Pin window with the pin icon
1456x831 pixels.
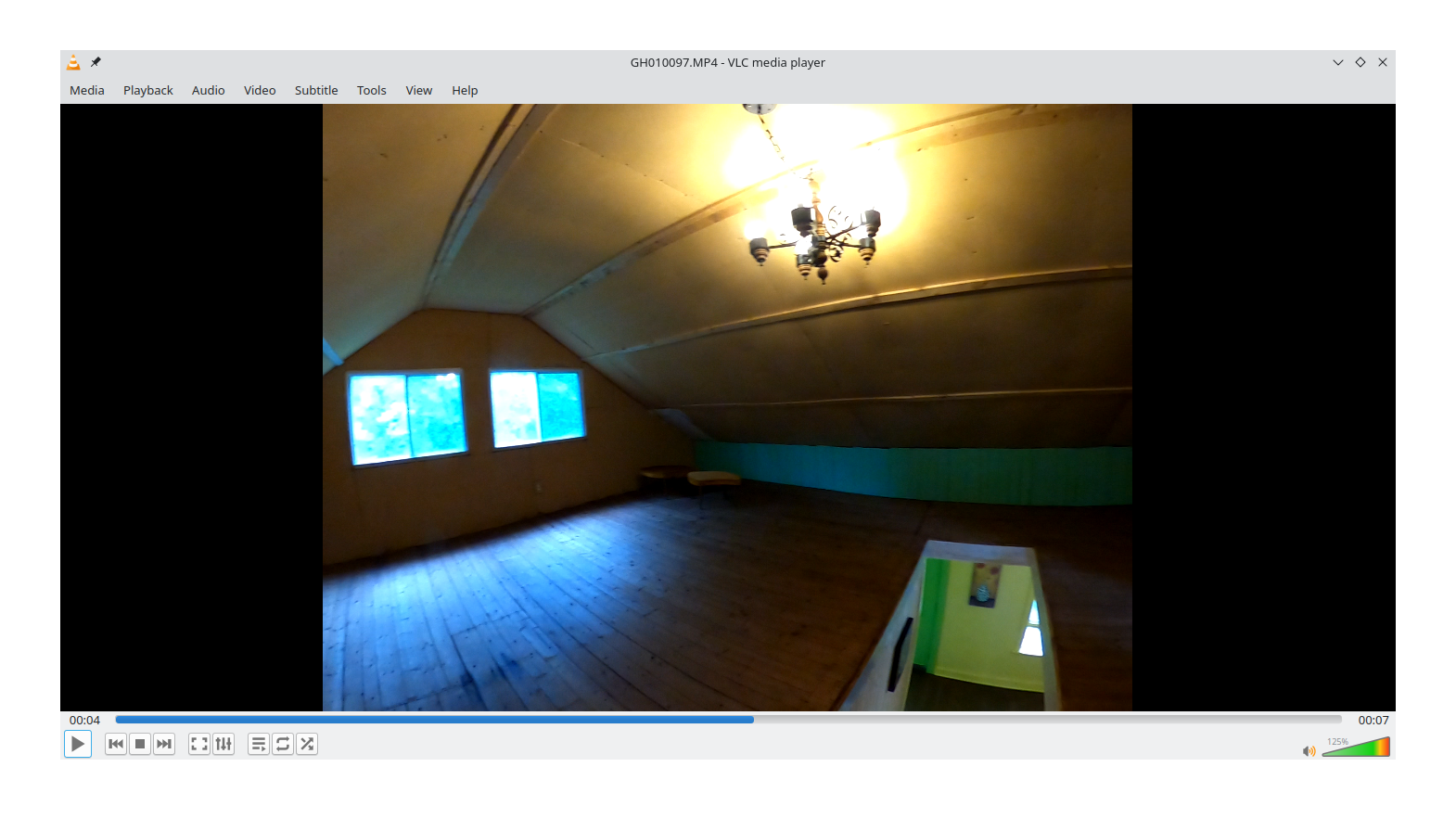click(96, 62)
